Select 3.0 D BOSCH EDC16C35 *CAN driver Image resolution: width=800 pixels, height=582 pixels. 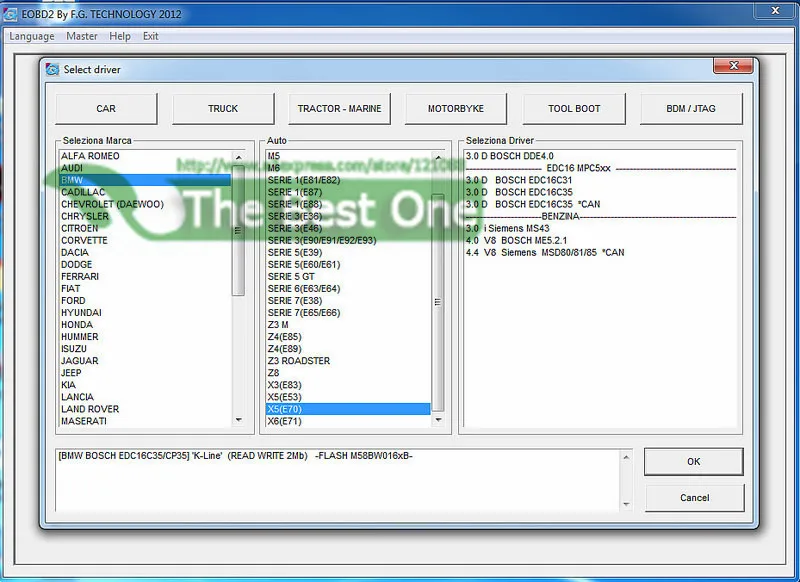pos(601,204)
